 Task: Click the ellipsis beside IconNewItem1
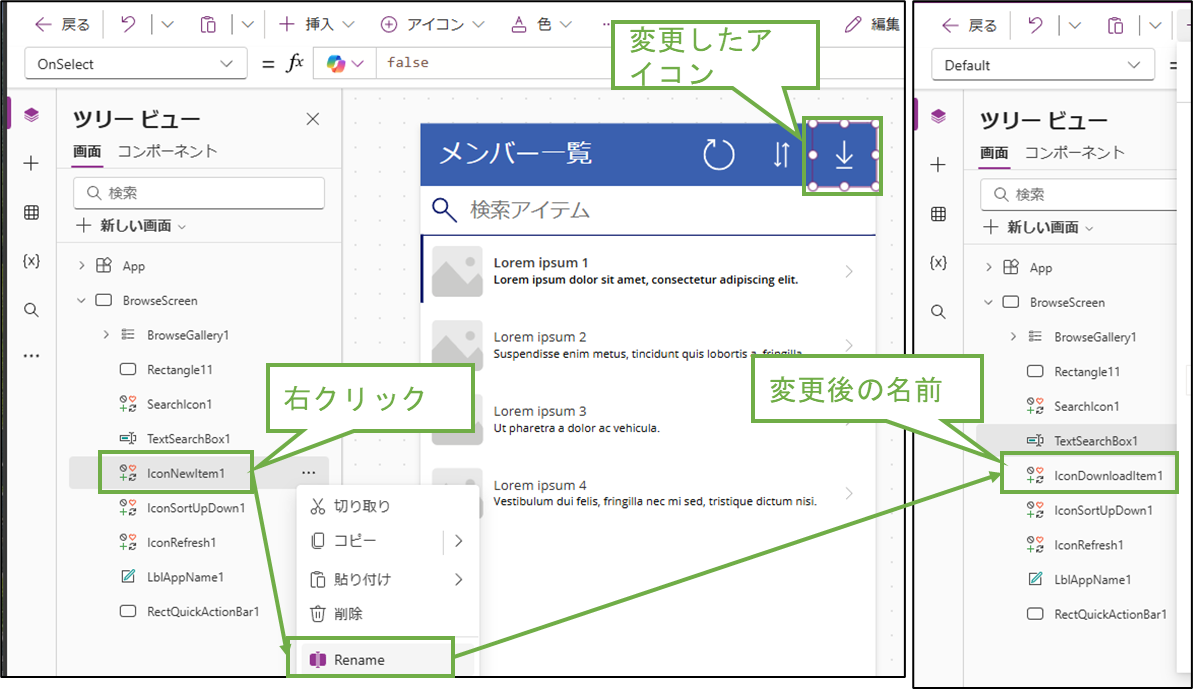click(308, 473)
